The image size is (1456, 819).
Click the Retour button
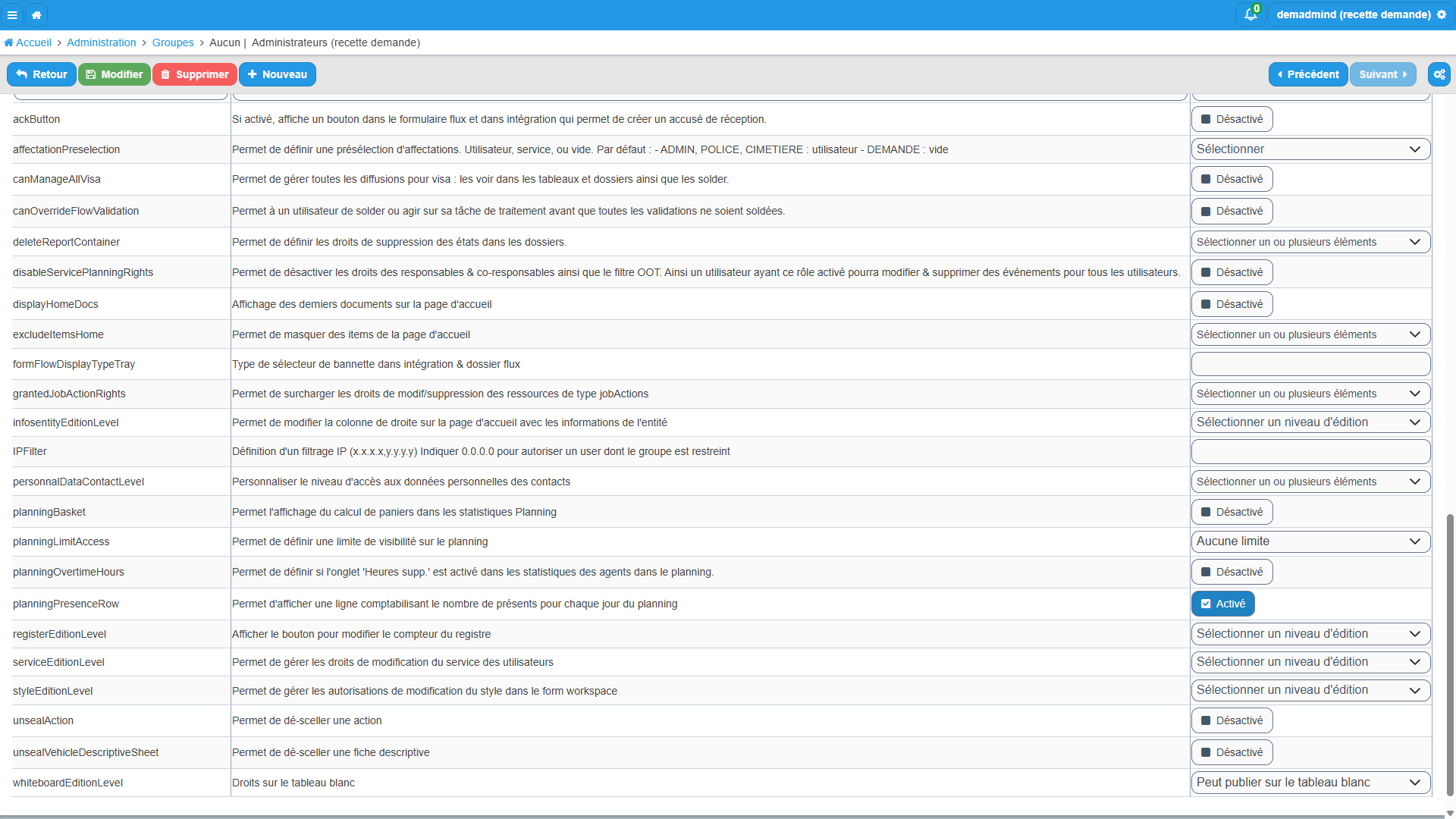tap(42, 74)
